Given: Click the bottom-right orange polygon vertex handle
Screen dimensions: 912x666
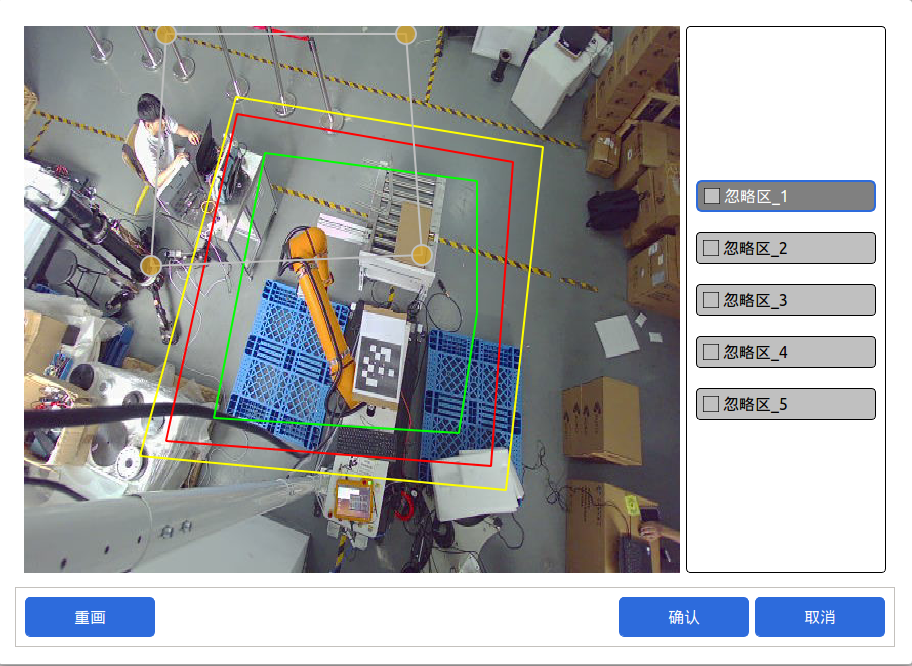Looking at the screenshot, I should [422, 255].
